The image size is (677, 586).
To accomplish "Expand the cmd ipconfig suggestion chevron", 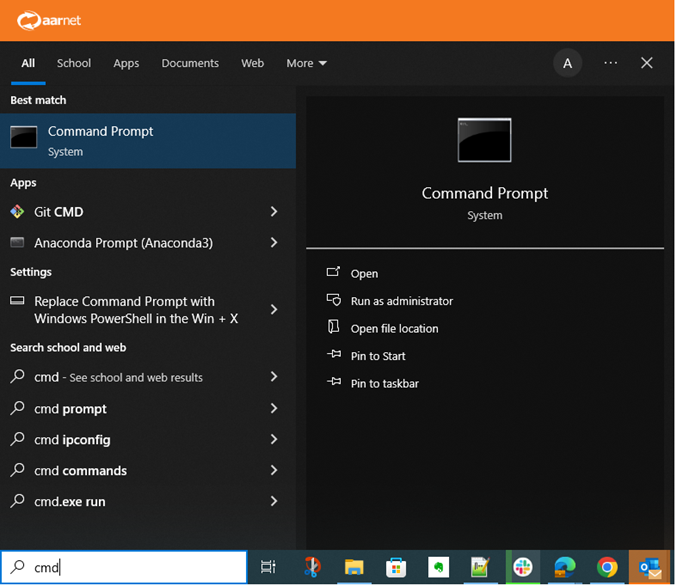I will [x=274, y=440].
